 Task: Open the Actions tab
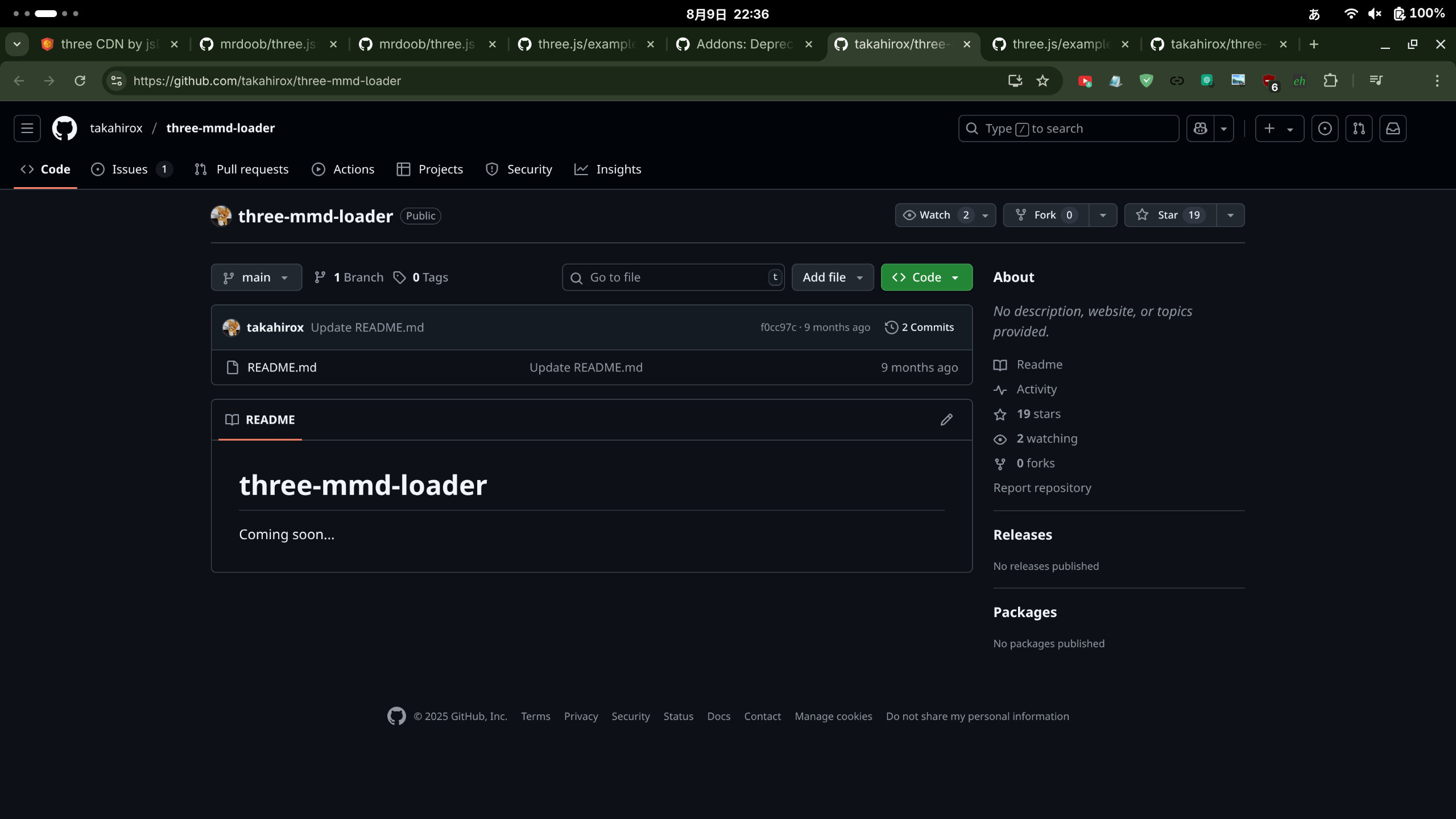click(343, 169)
